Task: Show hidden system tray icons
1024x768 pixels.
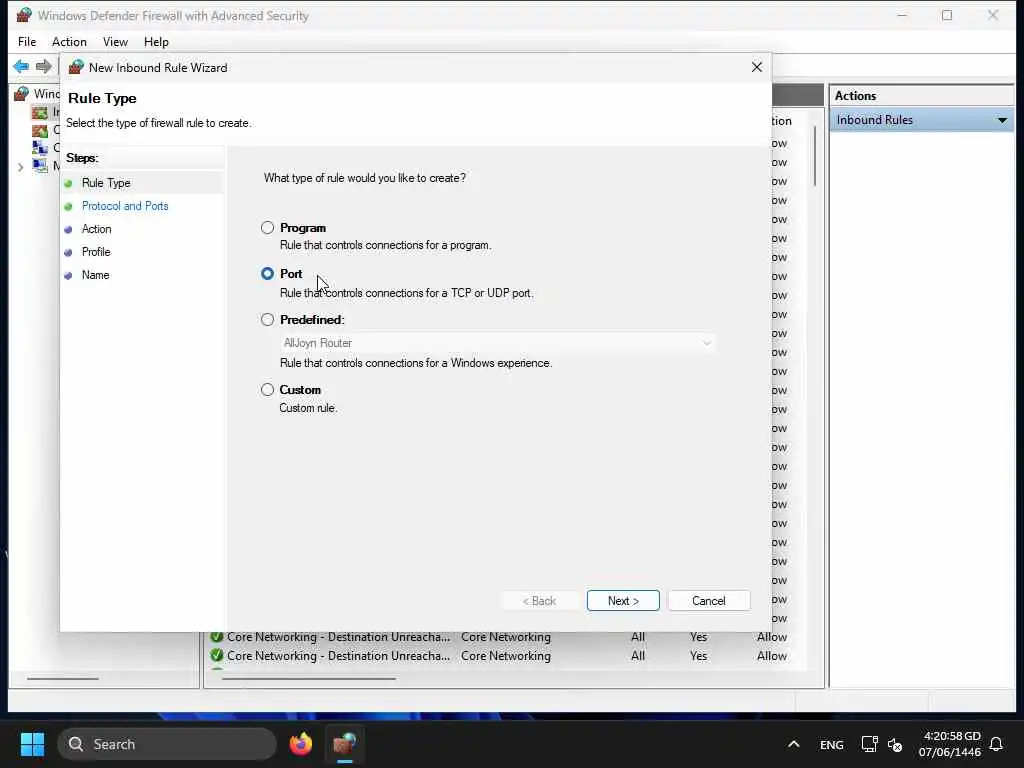Action: [x=793, y=744]
